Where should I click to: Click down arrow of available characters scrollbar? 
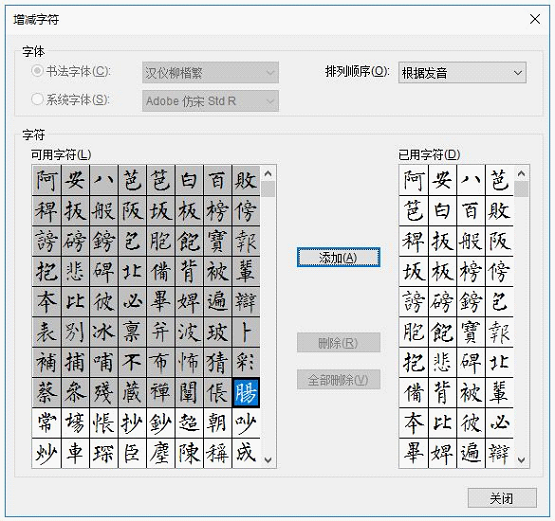(268, 460)
